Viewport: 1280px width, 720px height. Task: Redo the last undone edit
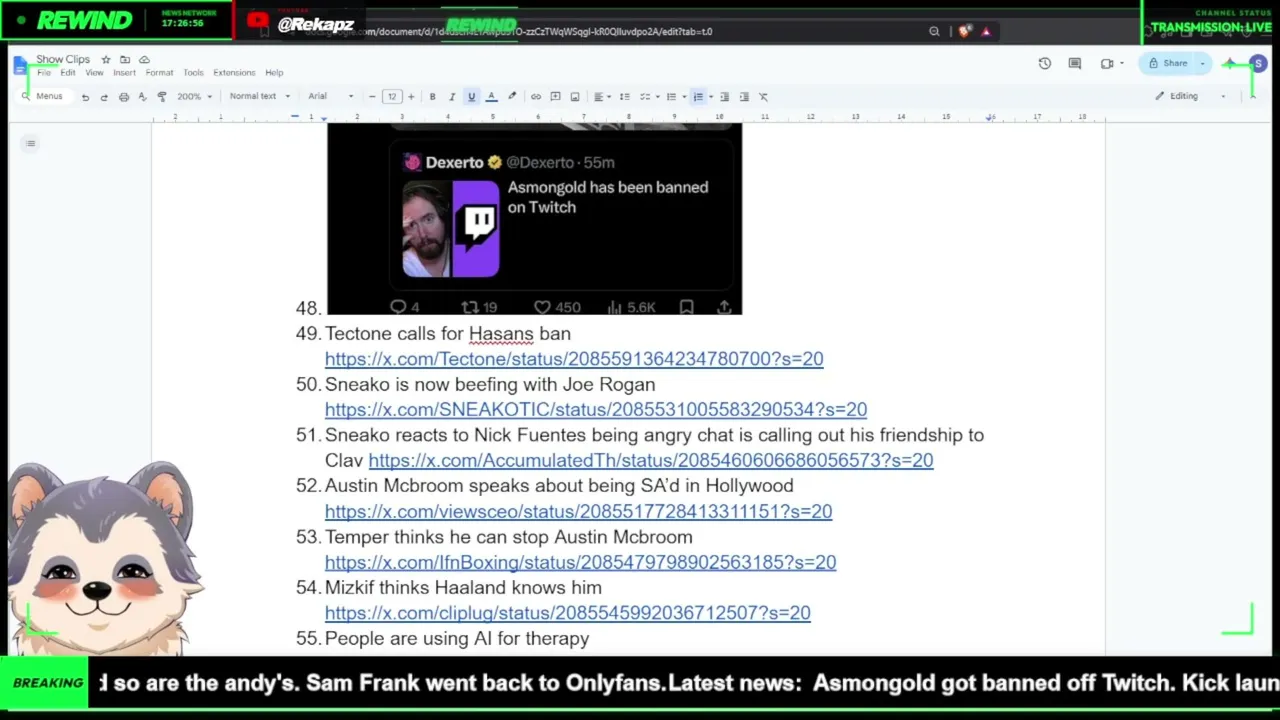coord(104,97)
